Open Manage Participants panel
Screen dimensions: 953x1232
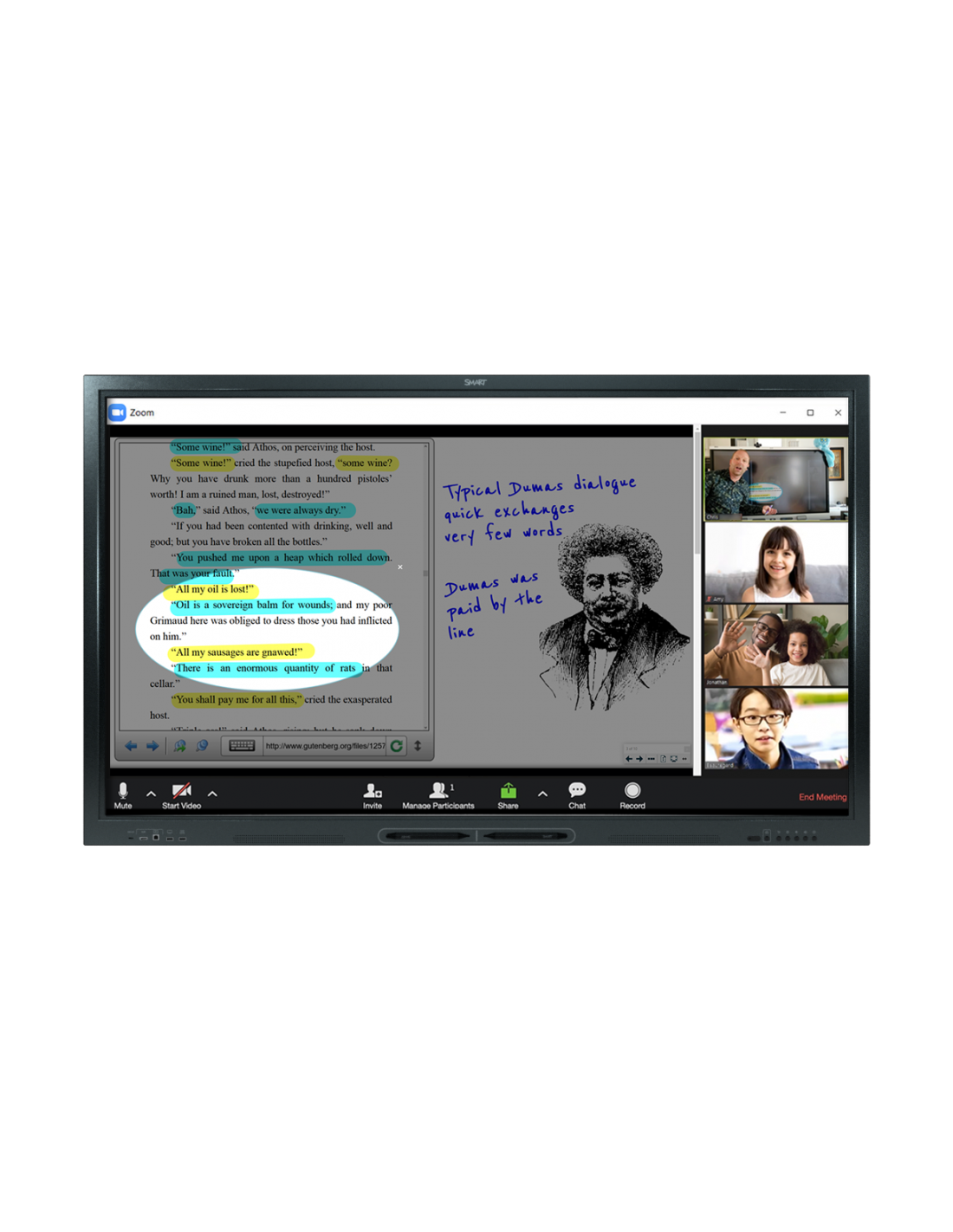pyautogui.click(x=438, y=793)
